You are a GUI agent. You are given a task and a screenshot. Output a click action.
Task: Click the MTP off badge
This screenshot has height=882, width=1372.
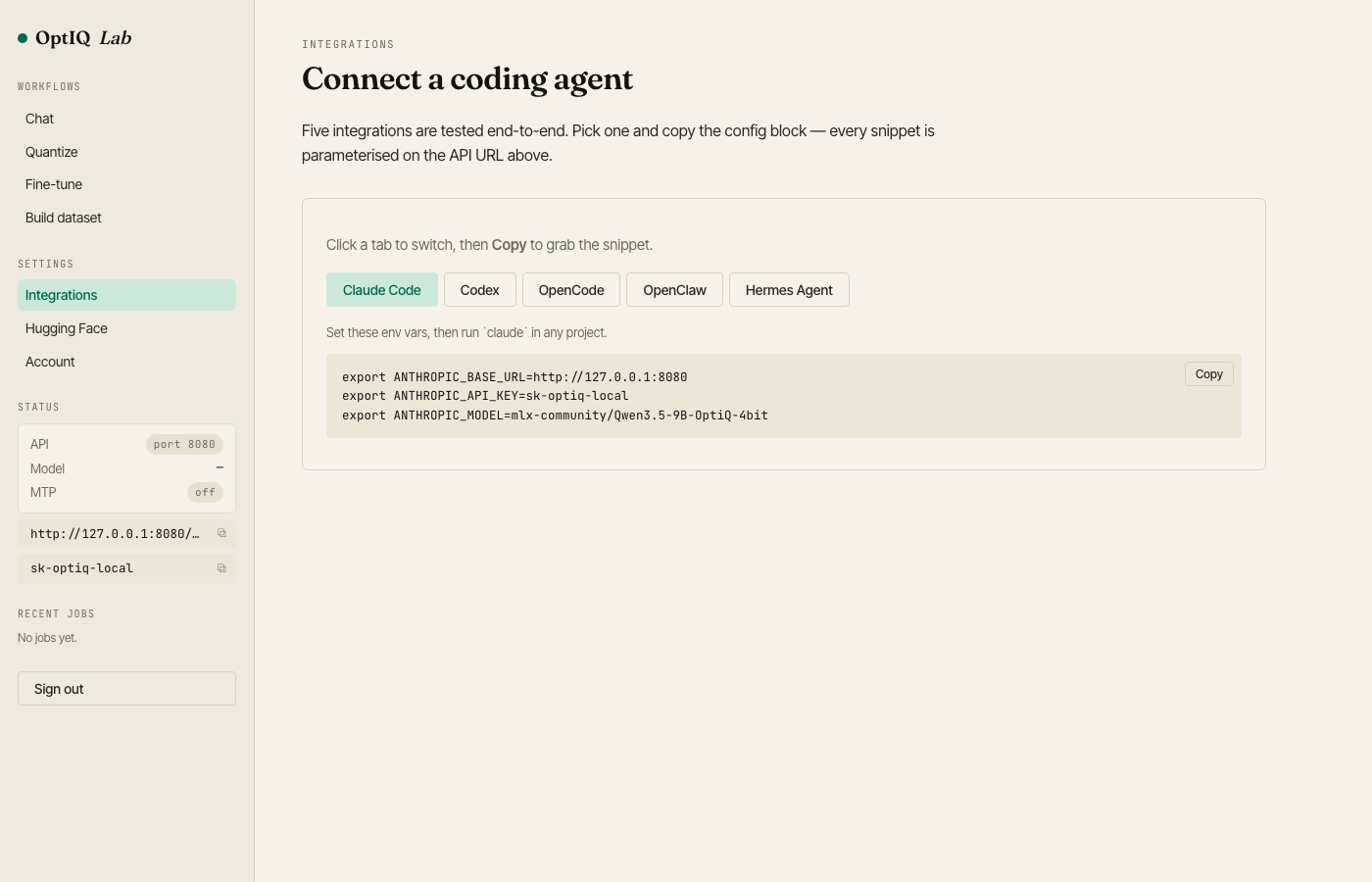205,493
